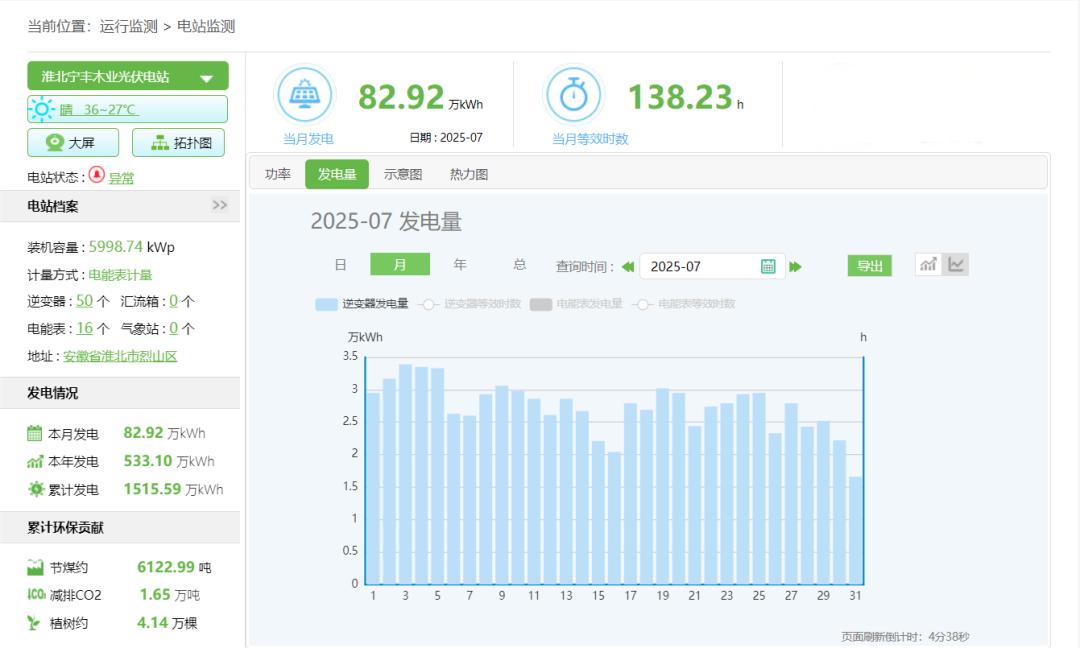This screenshot has height=648, width=1080.
Task: Collapse the 电站档案 panel with double chevron
Action: 220,205
